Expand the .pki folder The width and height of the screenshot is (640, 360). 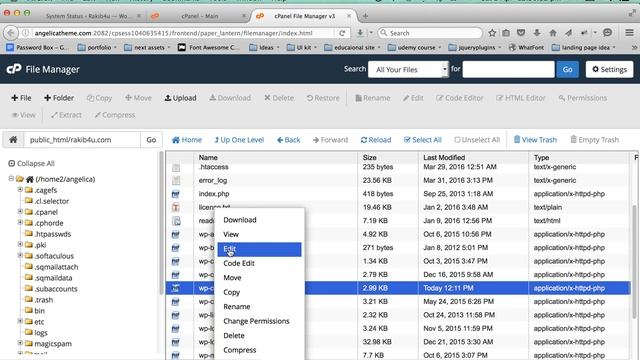coord(20,244)
